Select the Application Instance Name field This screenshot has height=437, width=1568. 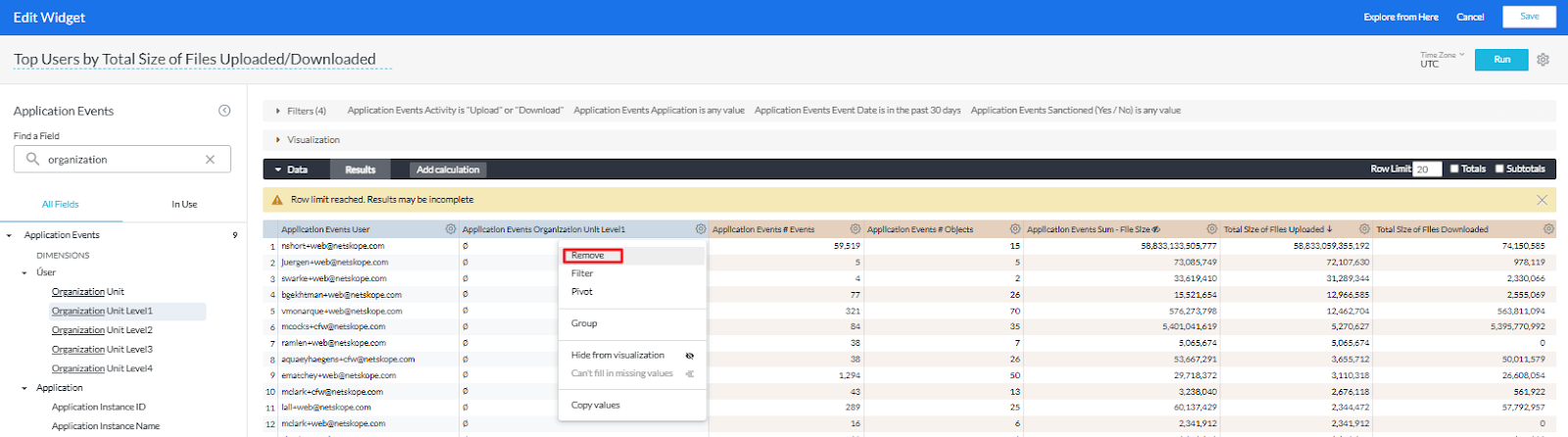click(106, 426)
